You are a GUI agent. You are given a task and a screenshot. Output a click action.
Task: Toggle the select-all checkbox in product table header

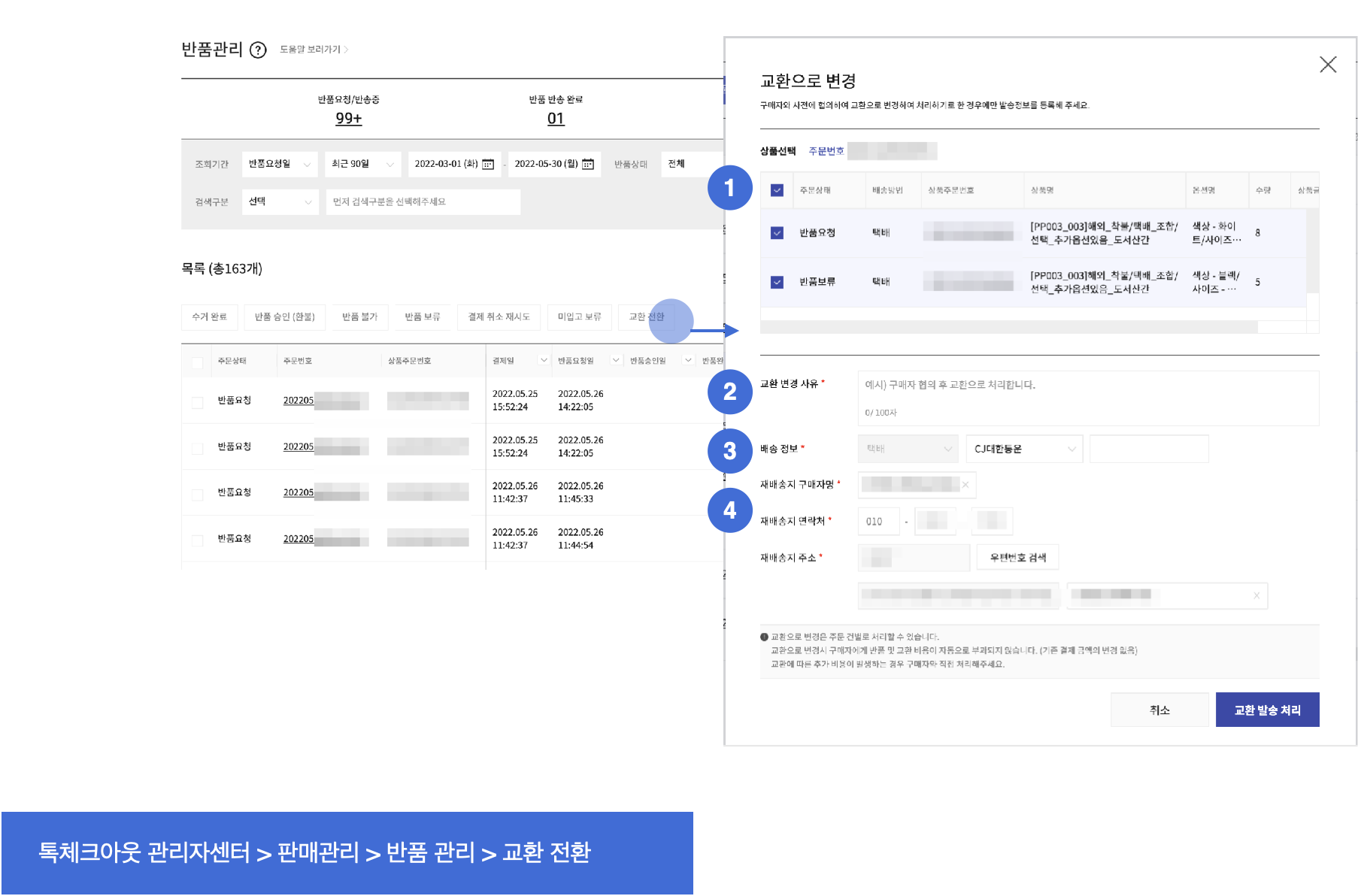pos(777,190)
